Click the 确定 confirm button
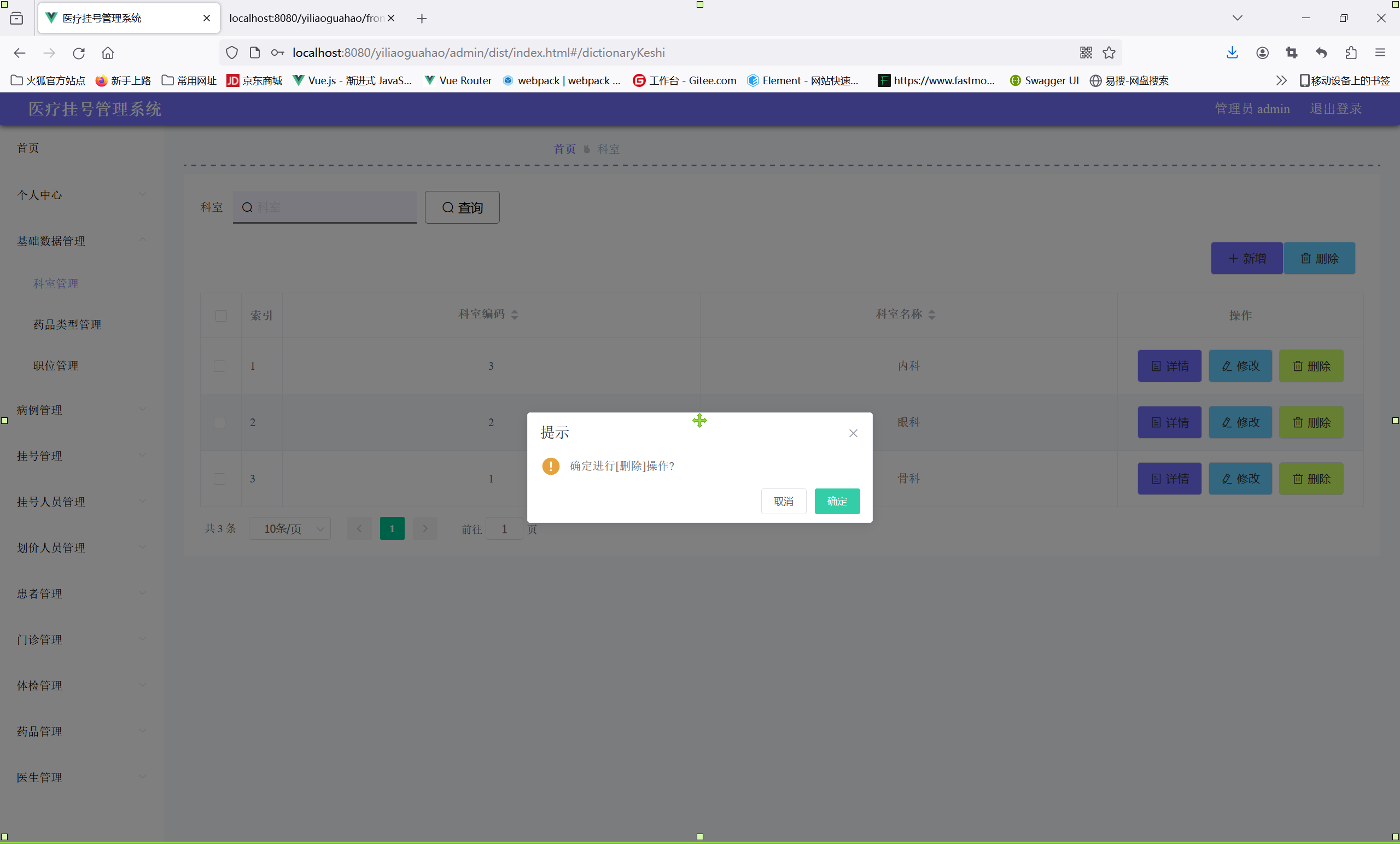Image resolution: width=1400 pixels, height=844 pixels. click(x=836, y=501)
